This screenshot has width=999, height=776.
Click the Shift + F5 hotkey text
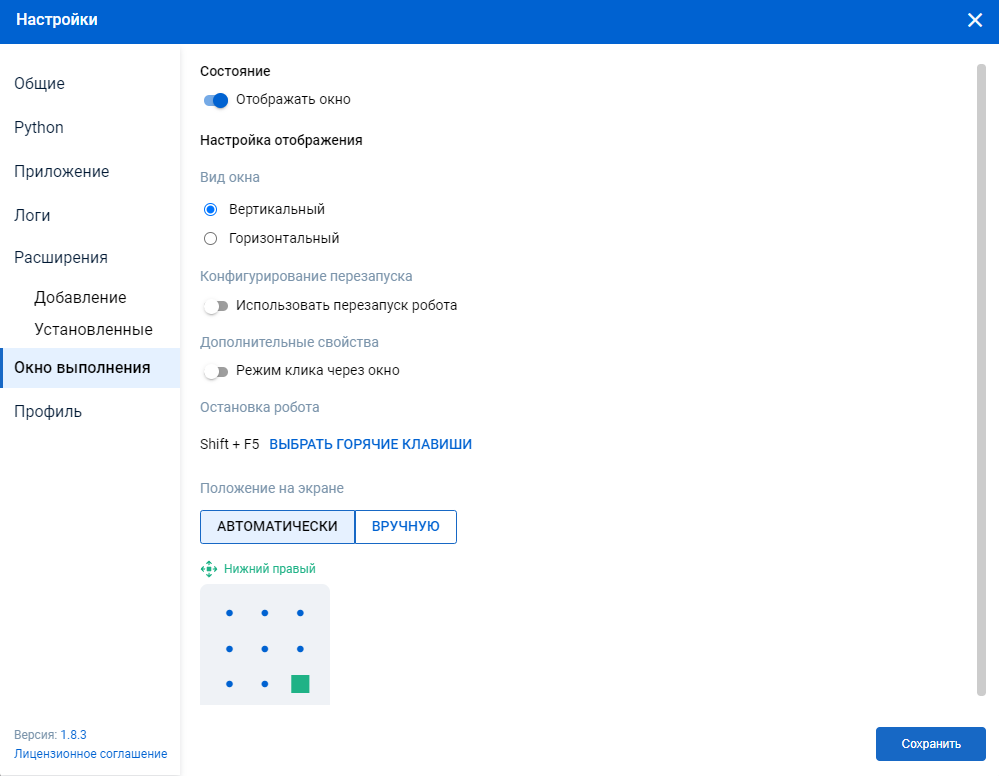[229, 444]
